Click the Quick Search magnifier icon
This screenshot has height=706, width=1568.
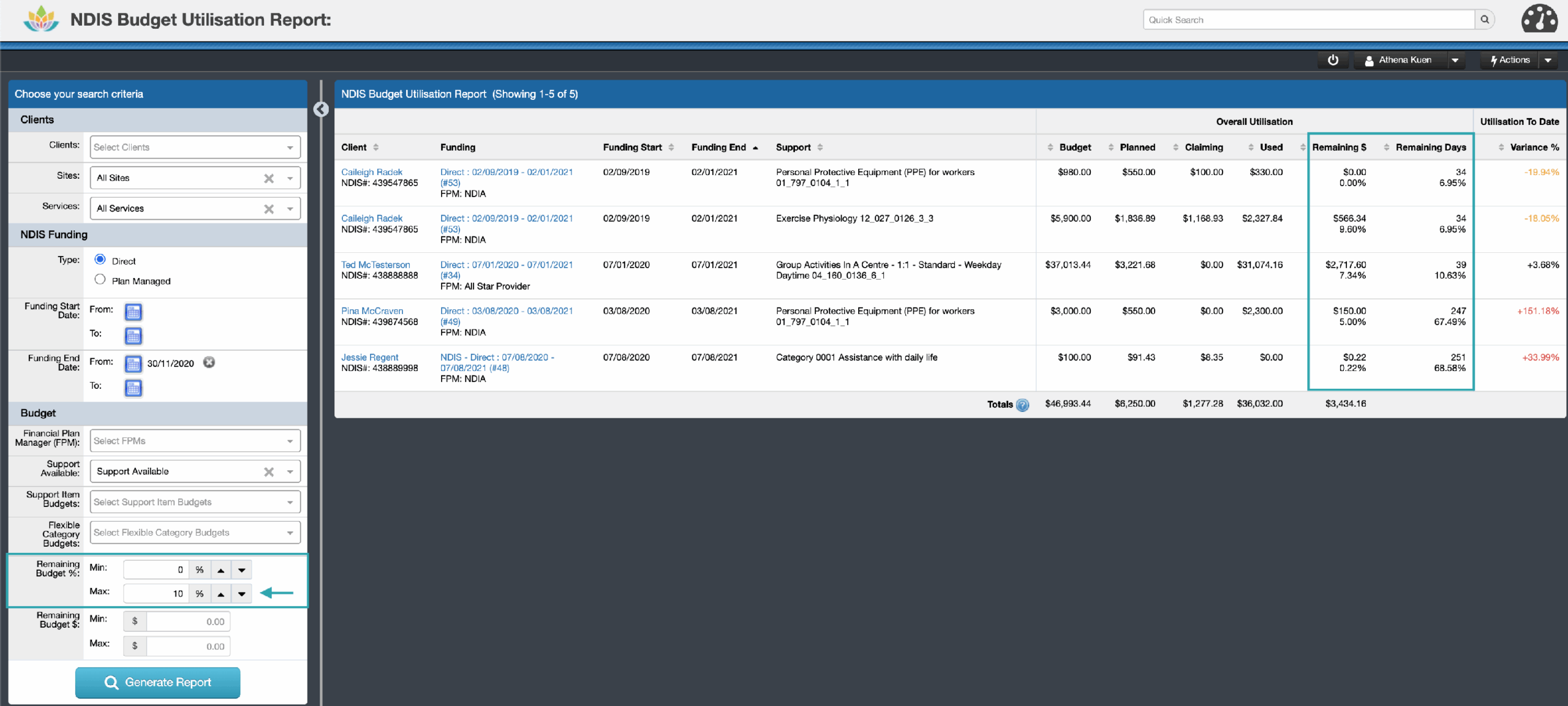1484,20
